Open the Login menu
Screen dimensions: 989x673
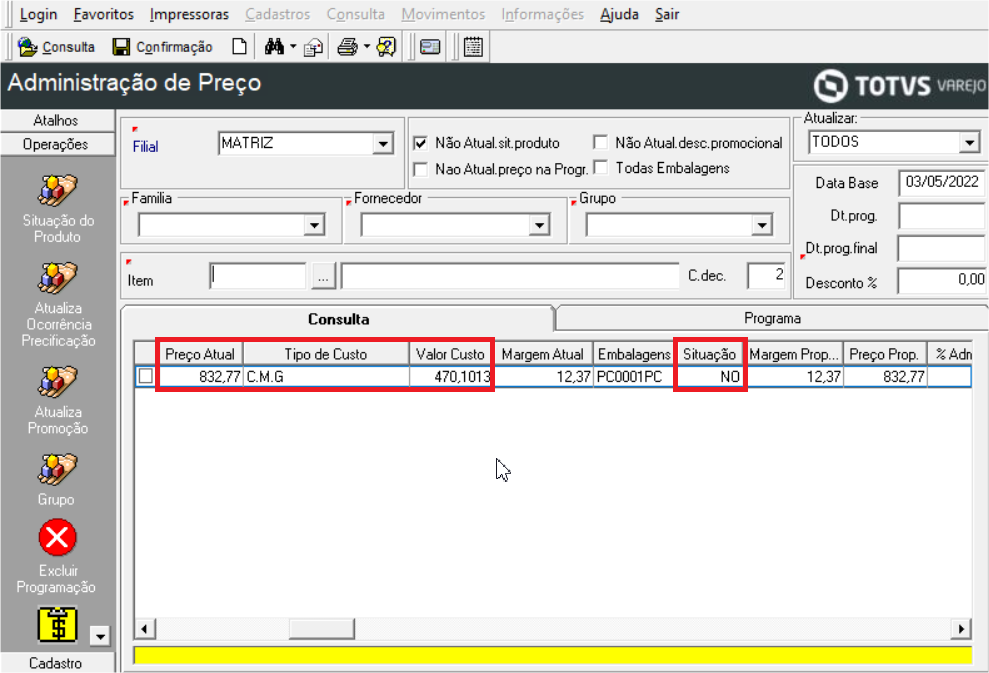pos(38,15)
